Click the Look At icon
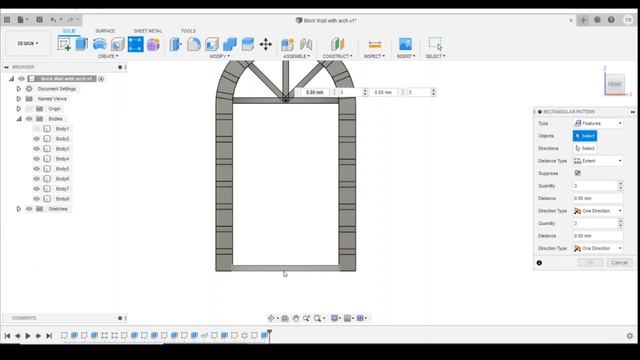Viewport: 640px width, 360px height. click(285, 318)
